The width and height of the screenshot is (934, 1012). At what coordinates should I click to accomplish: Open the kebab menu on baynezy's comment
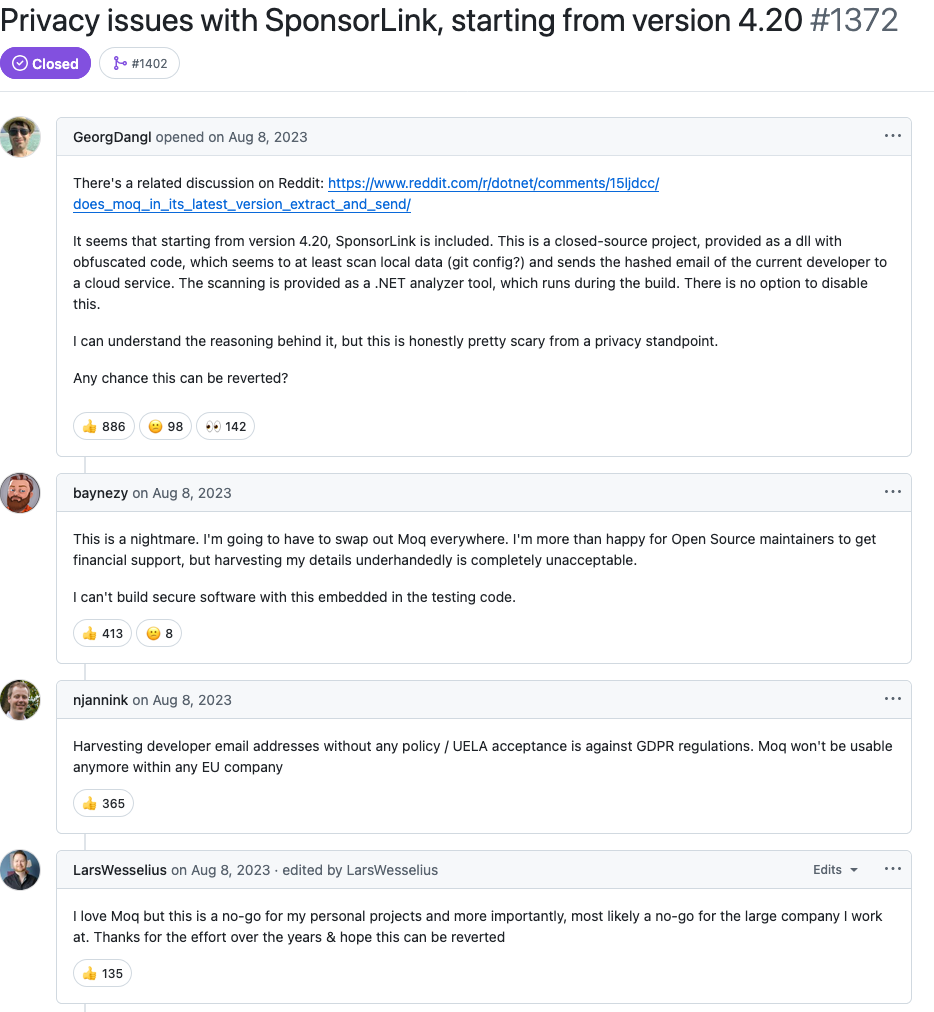(x=892, y=491)
